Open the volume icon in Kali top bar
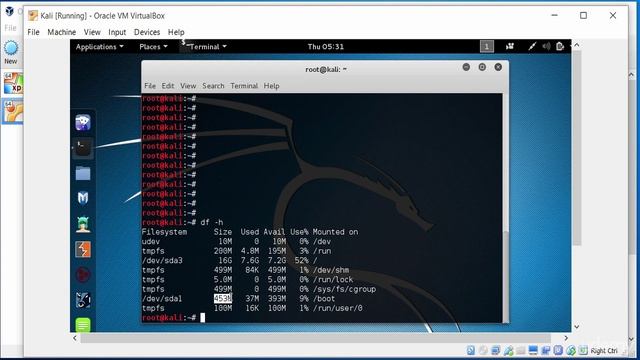Screen dimensions: 640x360 click(546, 47)
